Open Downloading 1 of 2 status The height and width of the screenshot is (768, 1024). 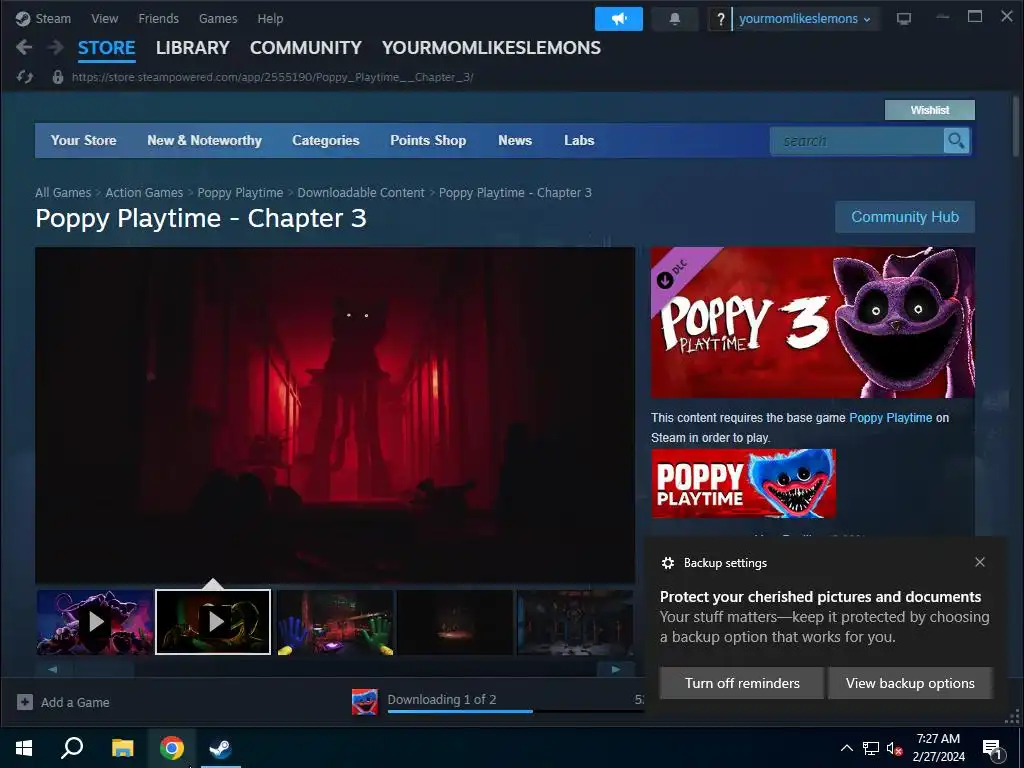(x=442, y=699)
